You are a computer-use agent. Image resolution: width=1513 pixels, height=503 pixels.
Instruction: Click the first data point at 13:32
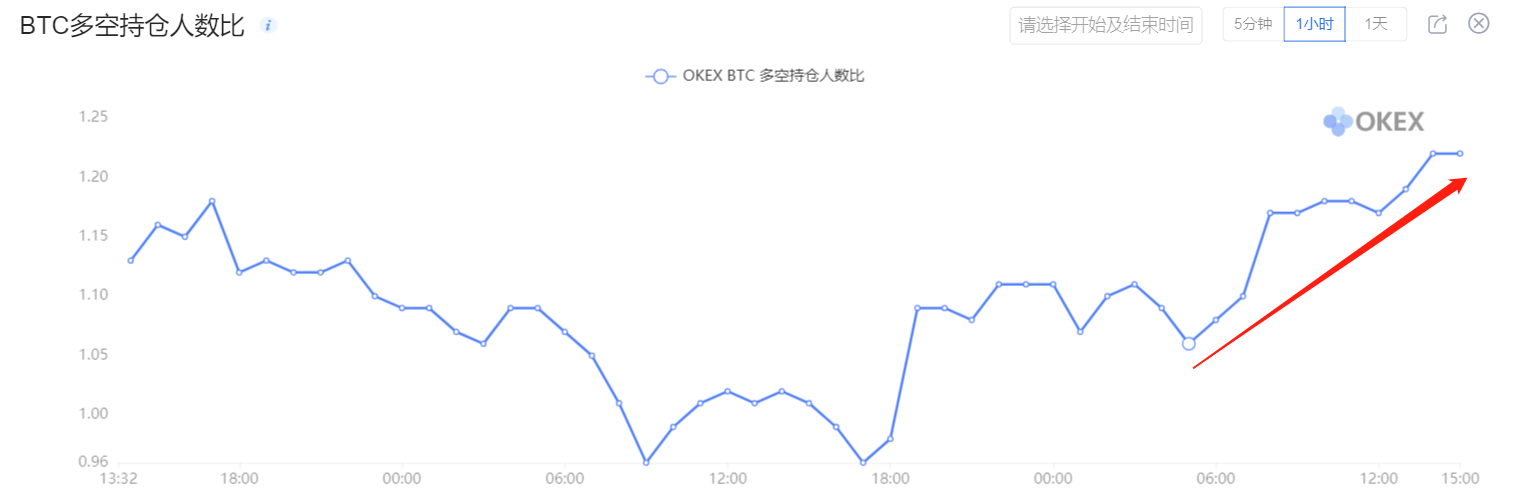[x=131, y=260]
